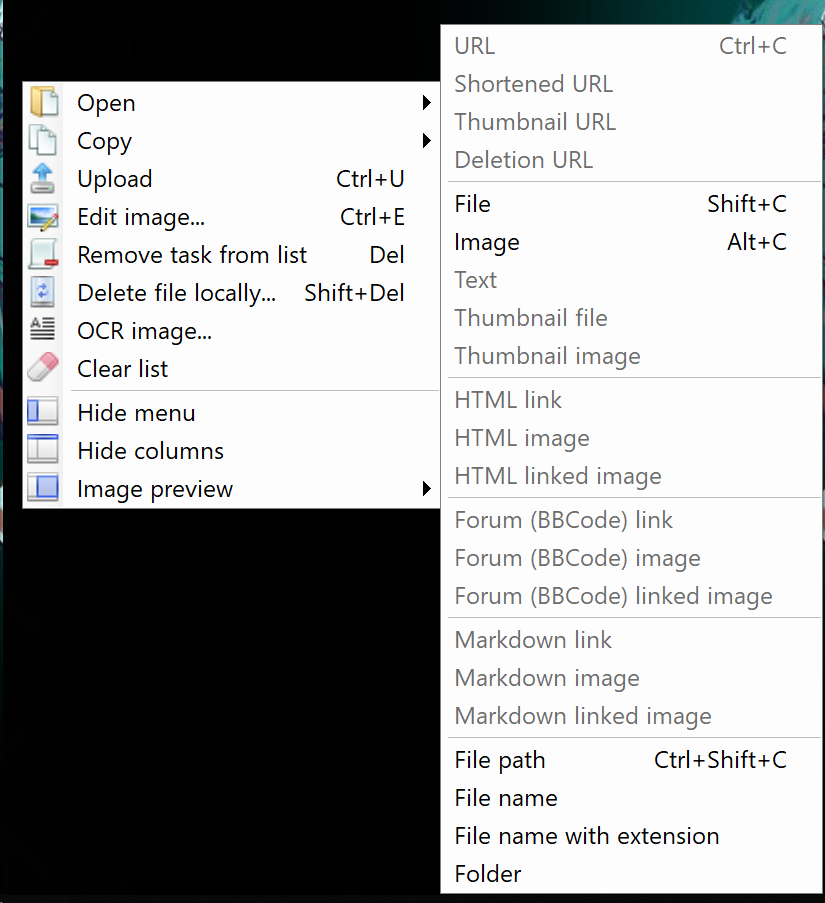
Task: Expand the Copy submenu arrow
Action: pos(427,141)
